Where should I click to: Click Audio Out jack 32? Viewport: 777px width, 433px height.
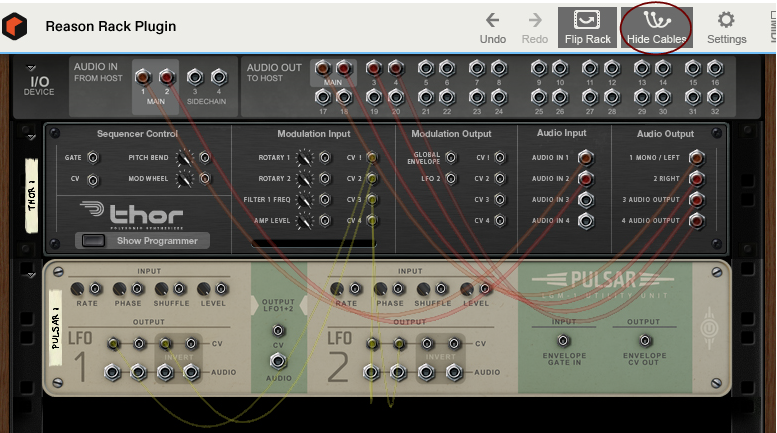point(715,98)
